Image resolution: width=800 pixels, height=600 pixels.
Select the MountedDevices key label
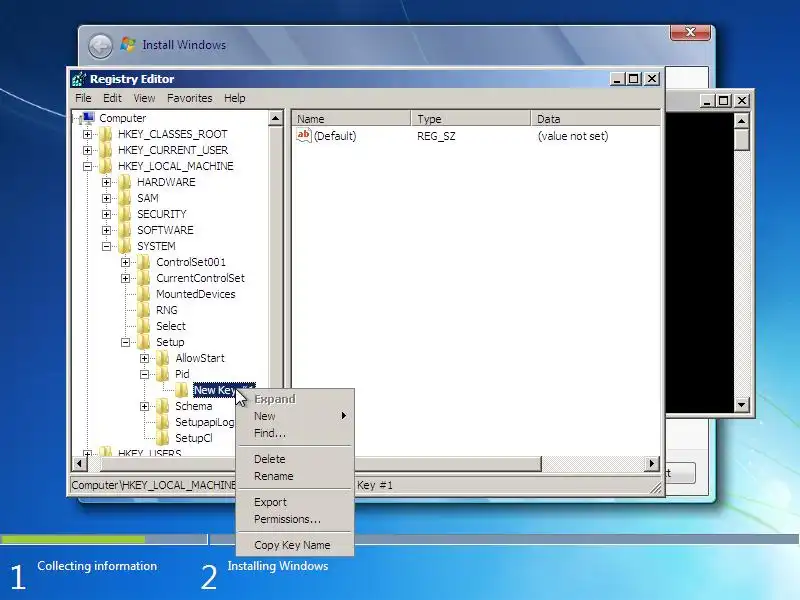195,294
